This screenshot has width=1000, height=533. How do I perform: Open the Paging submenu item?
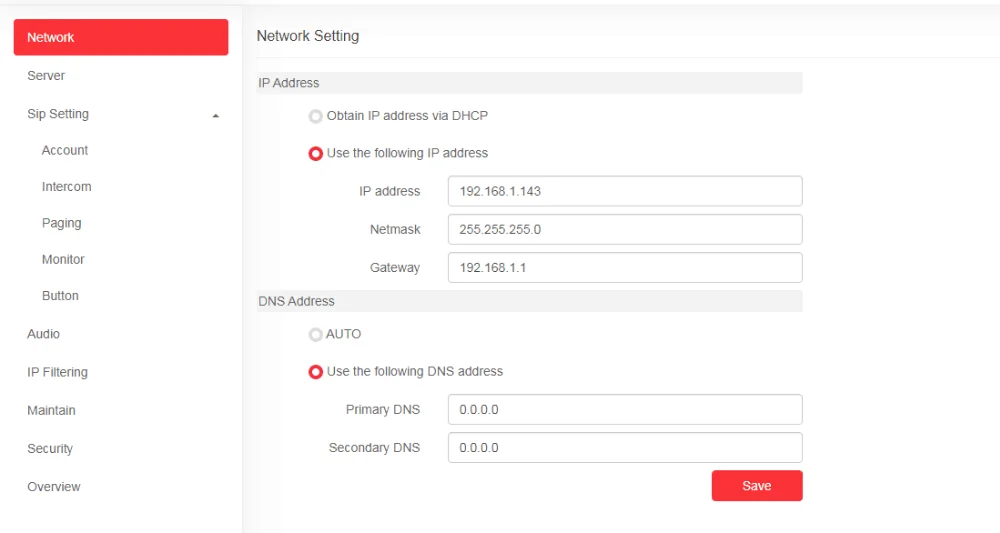tap(61, 223)
